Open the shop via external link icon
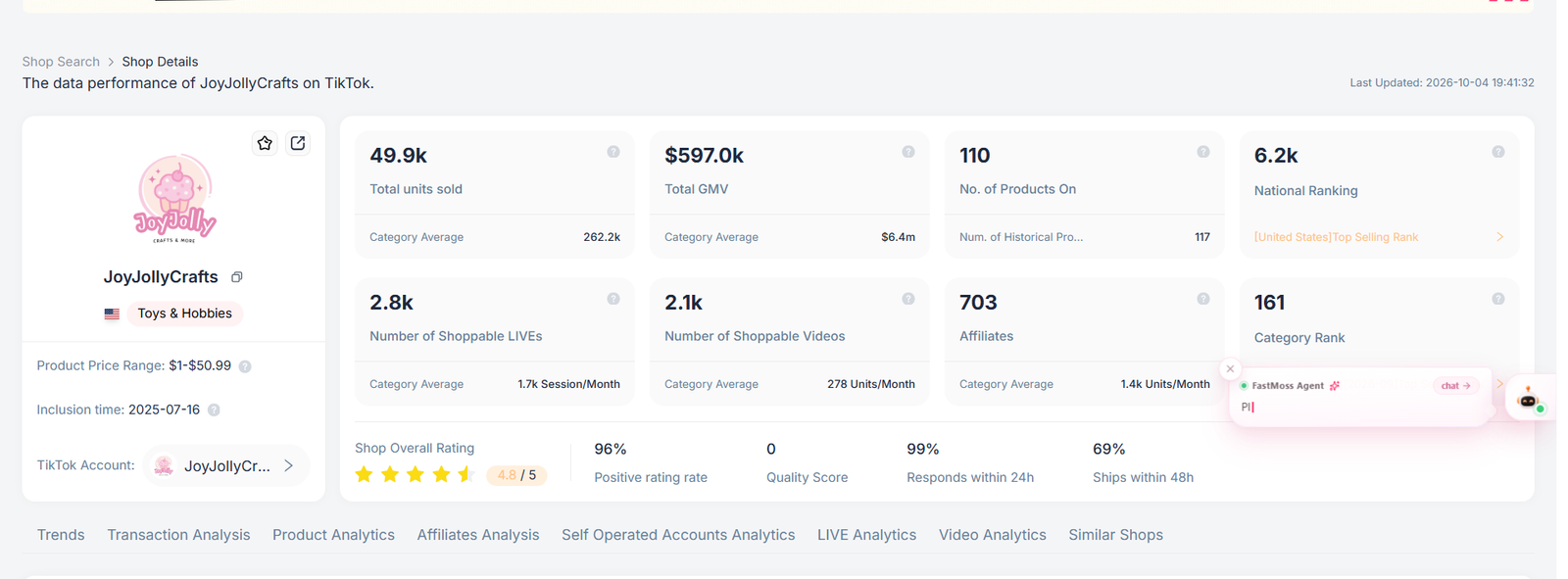Image resolution: width=1568 pixels, height=579 pixels. (x=298, y=143)
